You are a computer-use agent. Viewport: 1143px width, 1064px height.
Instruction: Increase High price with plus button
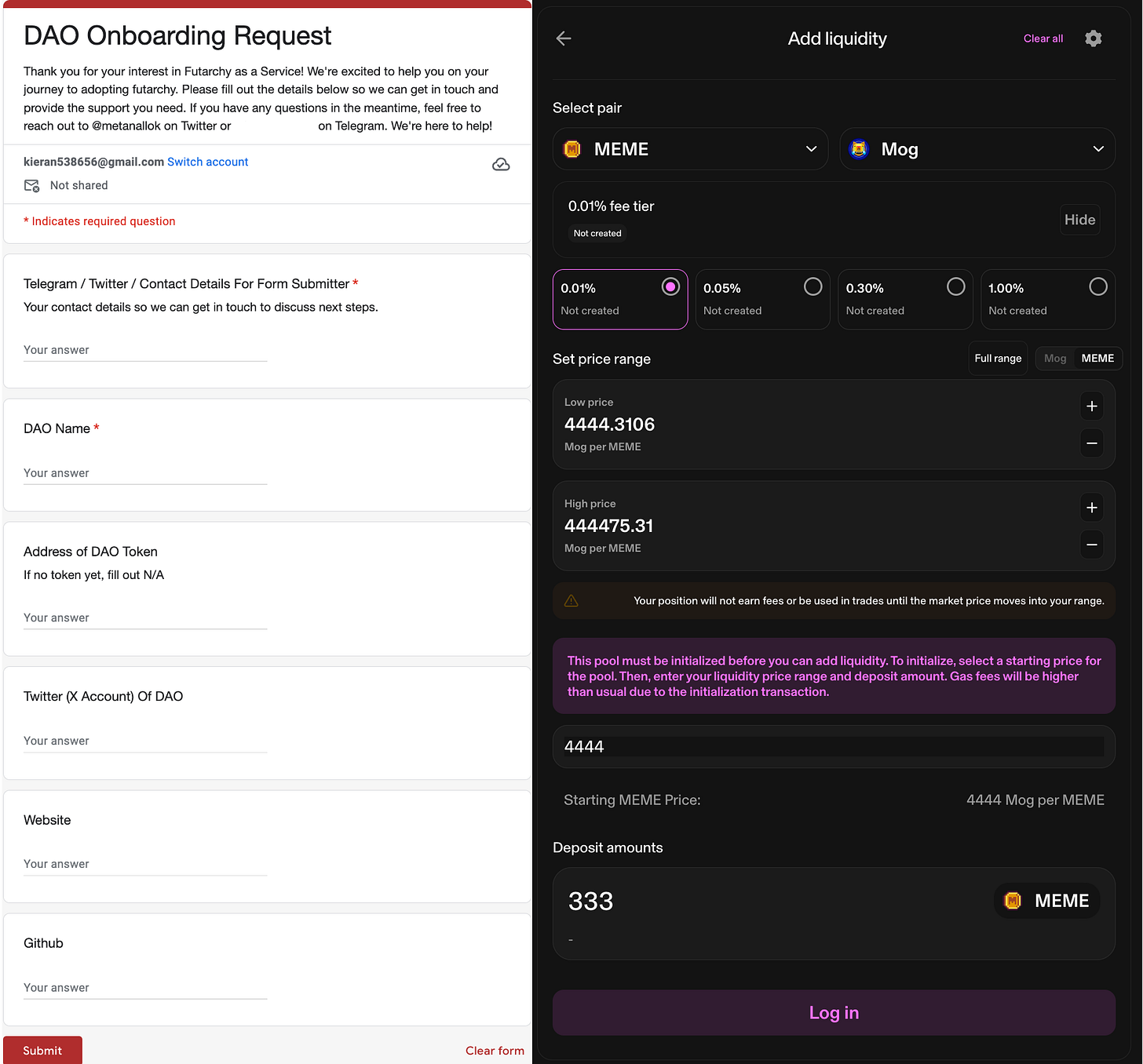coord(1092,508)
